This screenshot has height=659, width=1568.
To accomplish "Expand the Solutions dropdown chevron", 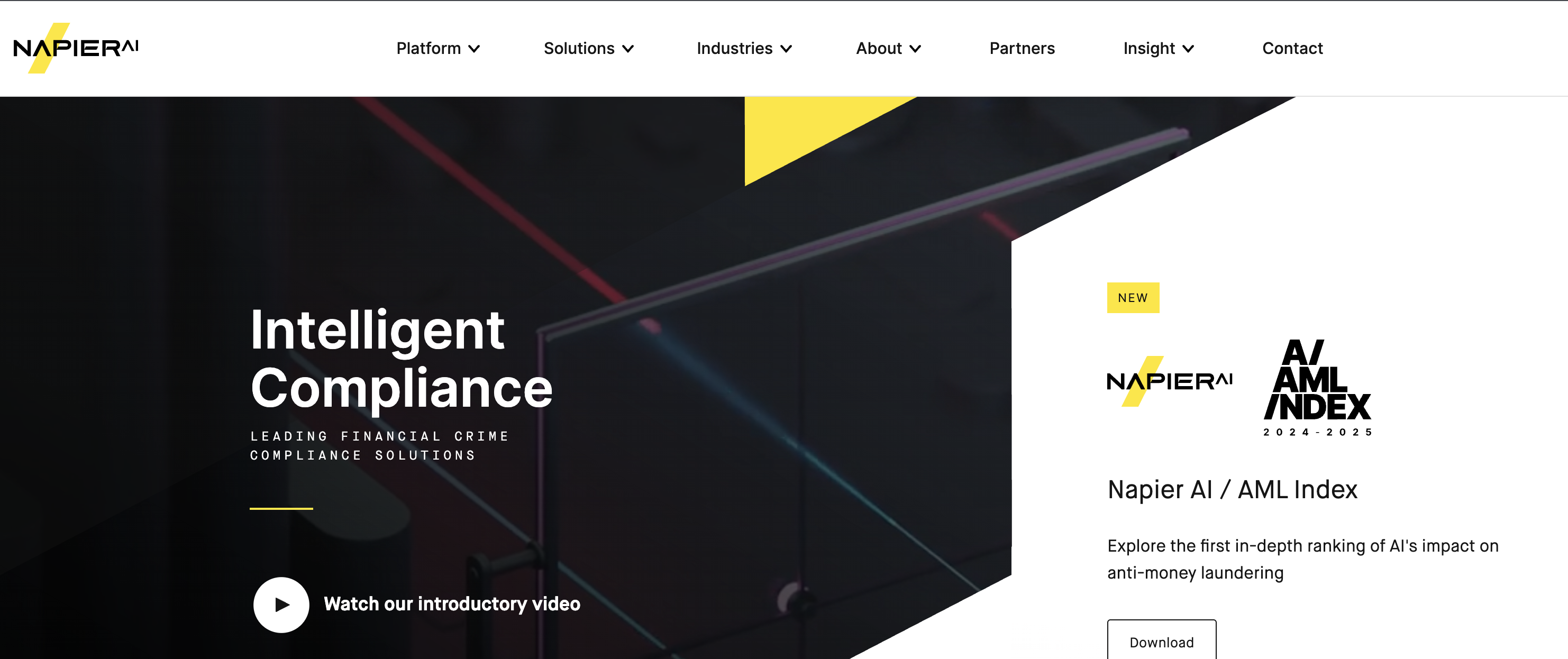I will pyautogui.click(x=628, y=49).
